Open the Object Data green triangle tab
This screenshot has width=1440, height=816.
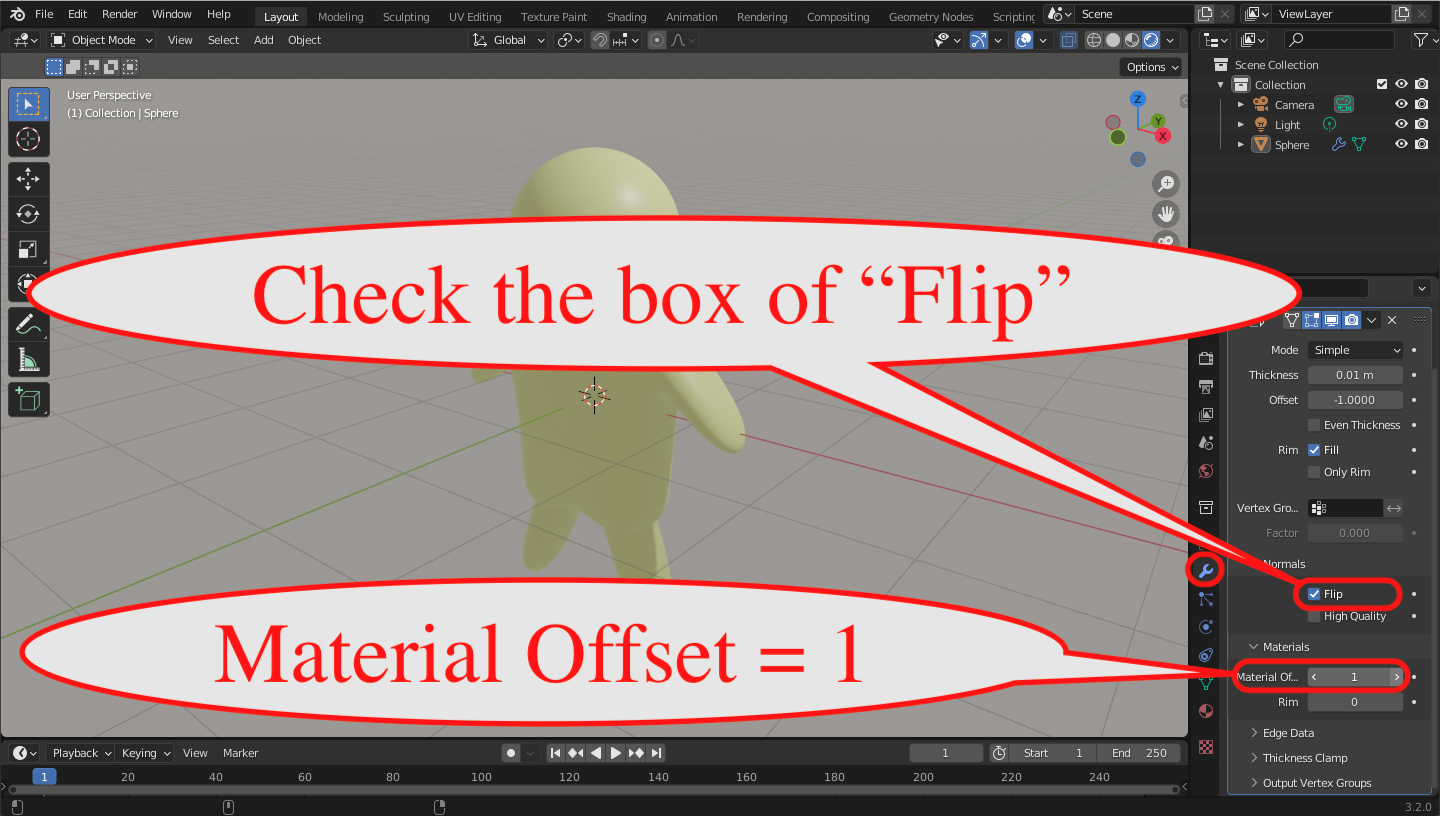click(1206, 684)
